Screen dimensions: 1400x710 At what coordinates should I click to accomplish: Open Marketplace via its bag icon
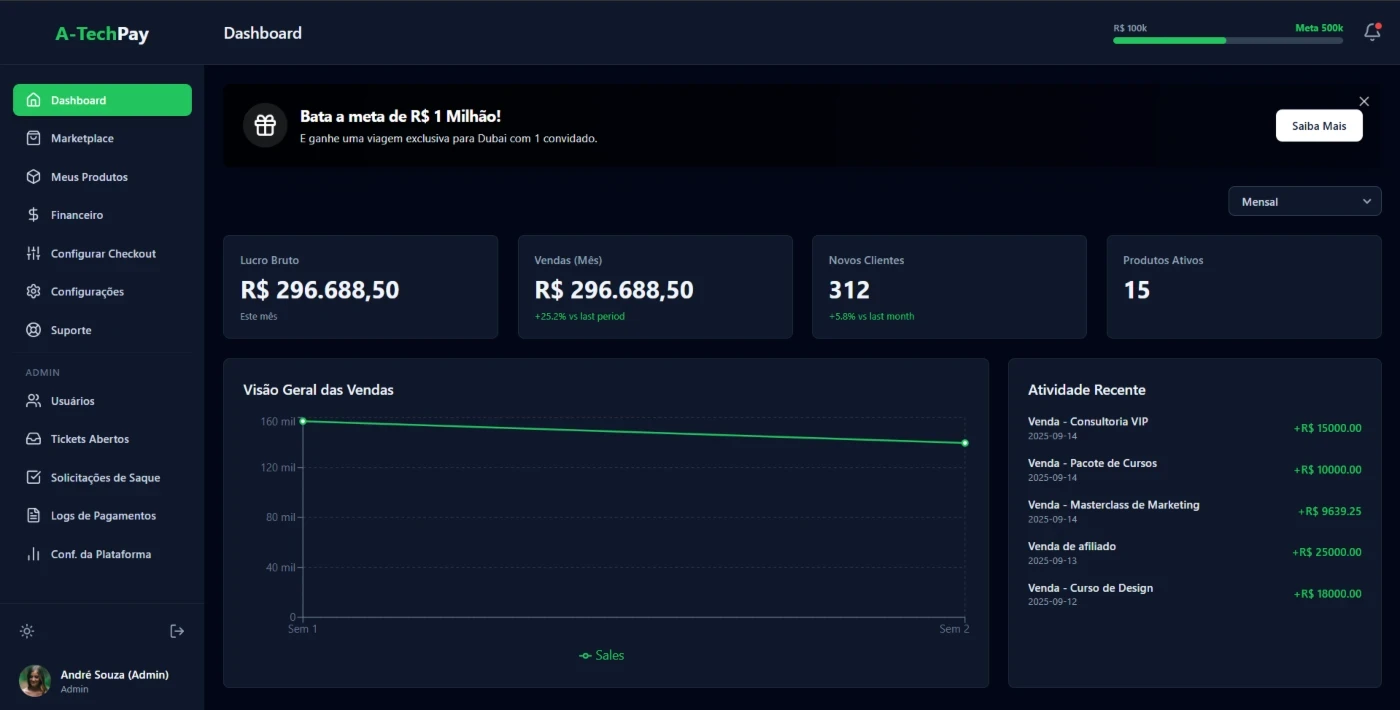click(33, 138)
